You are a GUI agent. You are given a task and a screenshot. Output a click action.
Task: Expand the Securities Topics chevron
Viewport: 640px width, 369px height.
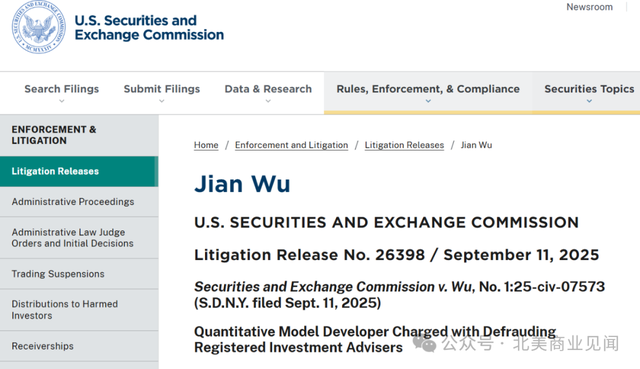click(x=589, y=101)
